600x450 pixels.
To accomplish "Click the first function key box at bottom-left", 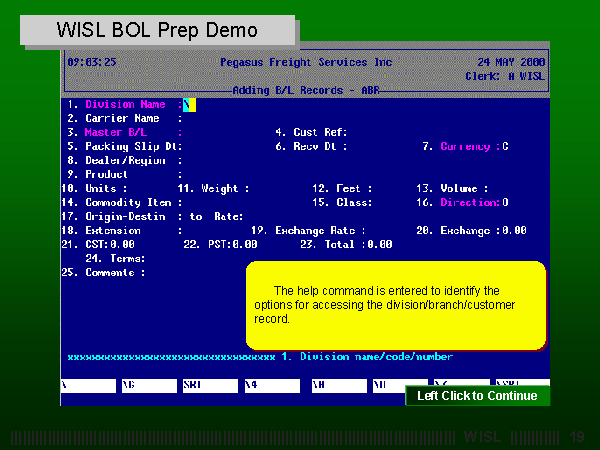I will 88,383.
